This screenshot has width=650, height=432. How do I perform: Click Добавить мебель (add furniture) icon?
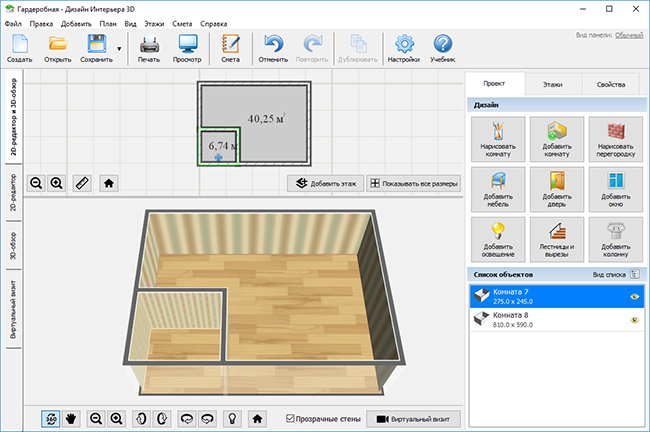tap(497, 191)
